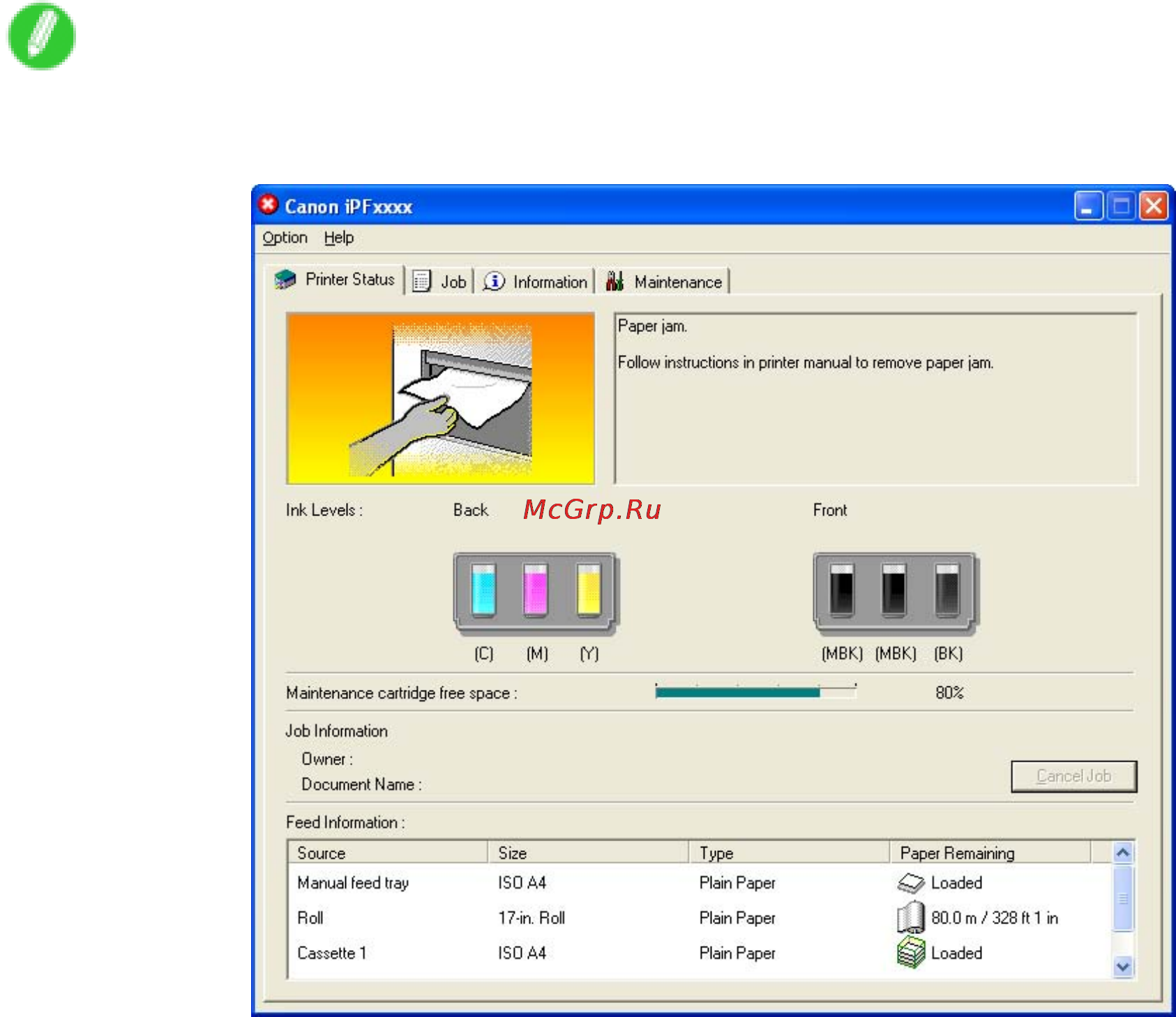Click 'Loaded' in the Cassette 1 row
This screenshot has height=1017, width=1176.
click(956, 953)
